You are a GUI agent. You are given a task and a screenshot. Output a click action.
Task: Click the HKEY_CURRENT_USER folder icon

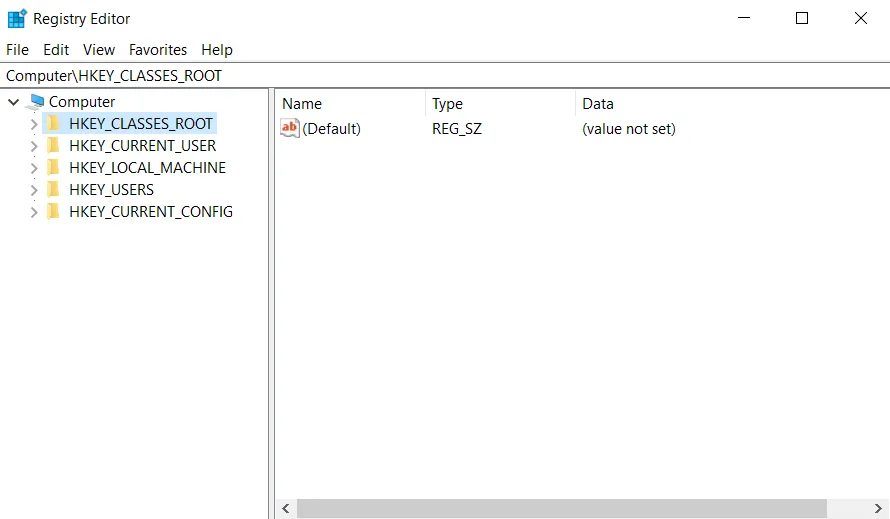(53, 145)
